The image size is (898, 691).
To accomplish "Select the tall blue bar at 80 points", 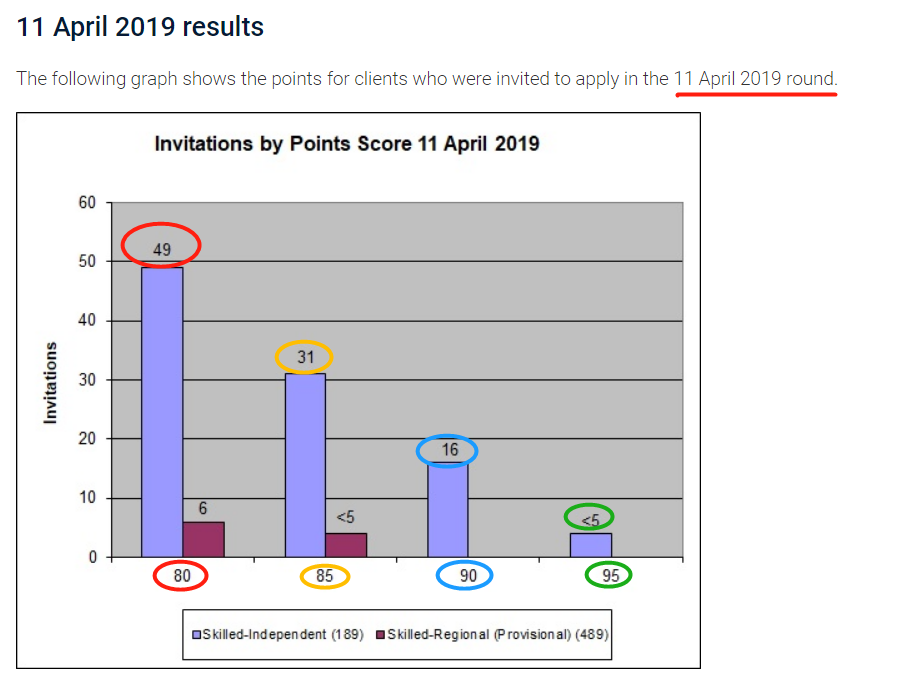I will [162, 412].
